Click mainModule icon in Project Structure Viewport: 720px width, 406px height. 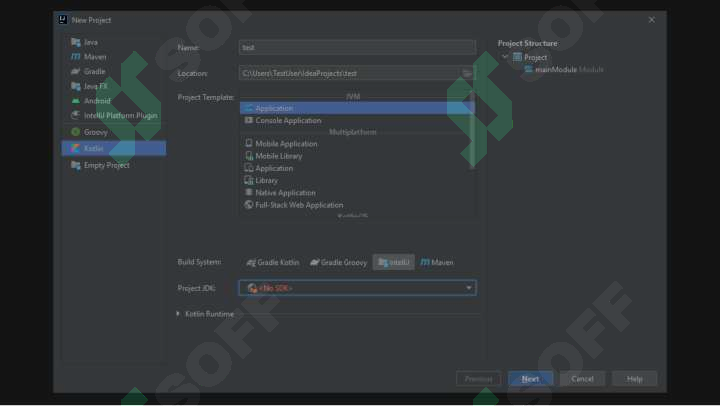point(529,69)
